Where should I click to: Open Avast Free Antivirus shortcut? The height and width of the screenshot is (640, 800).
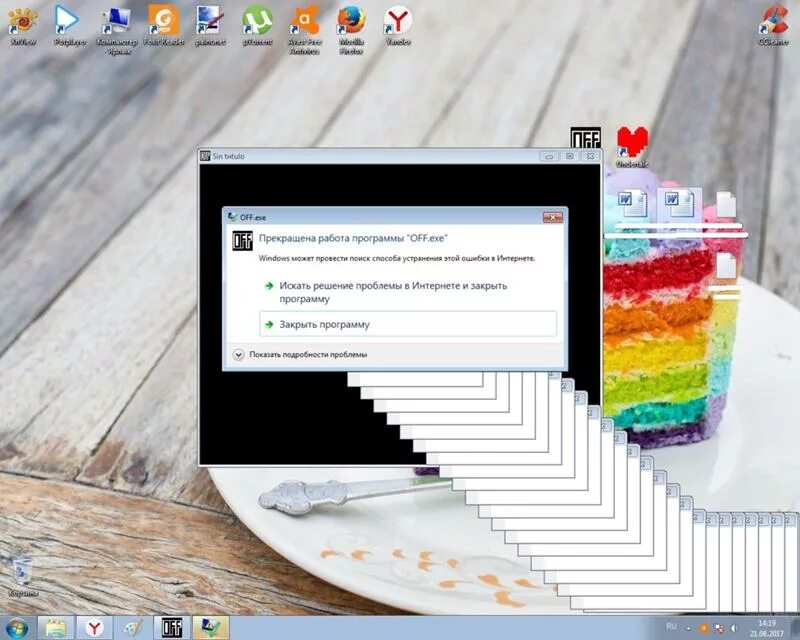click(x=305, y=31)
